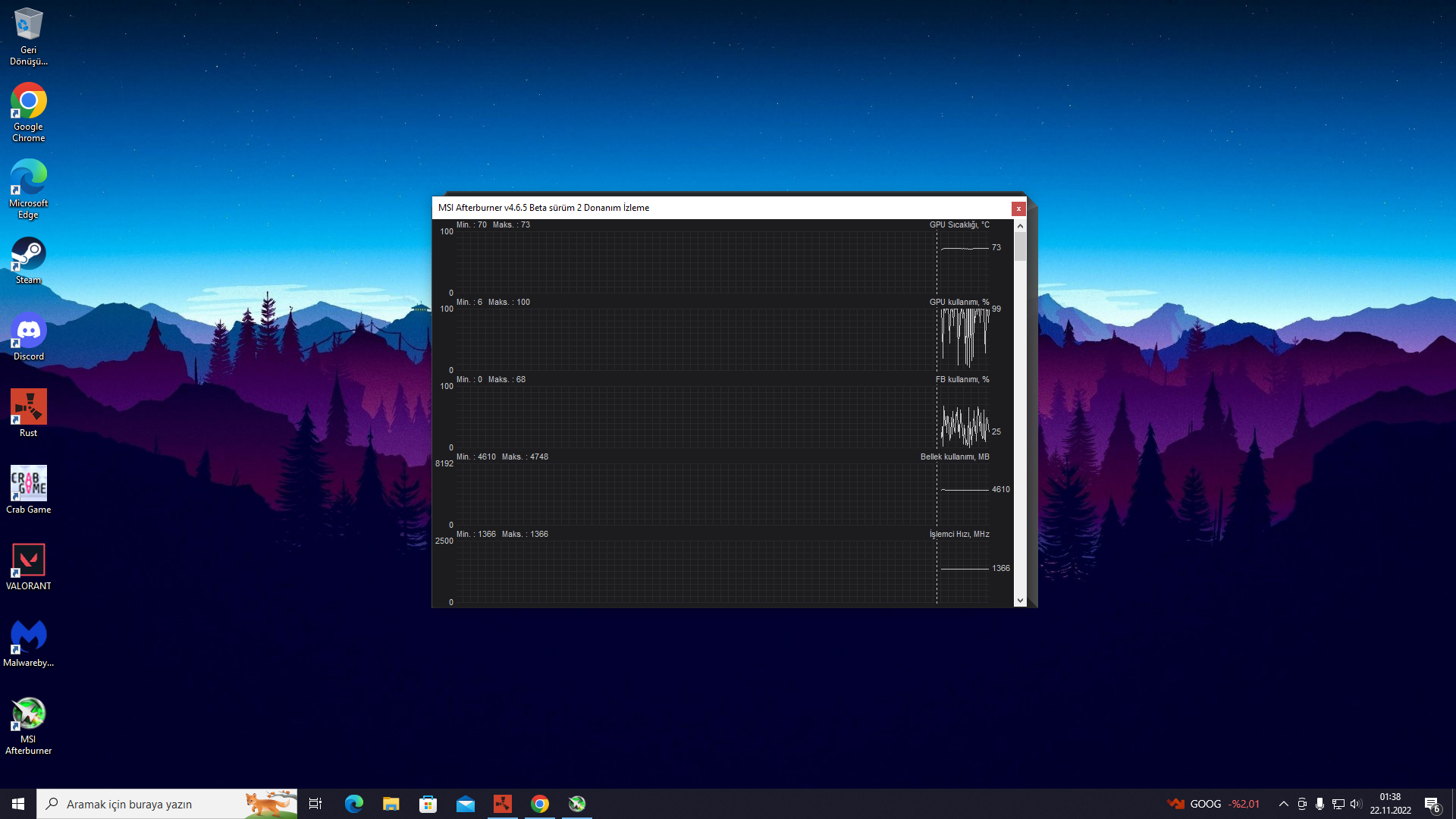The width and height of the screenshot is (1456, 819).
Task: Open the Windows Start menu
Action: point(18,804)
